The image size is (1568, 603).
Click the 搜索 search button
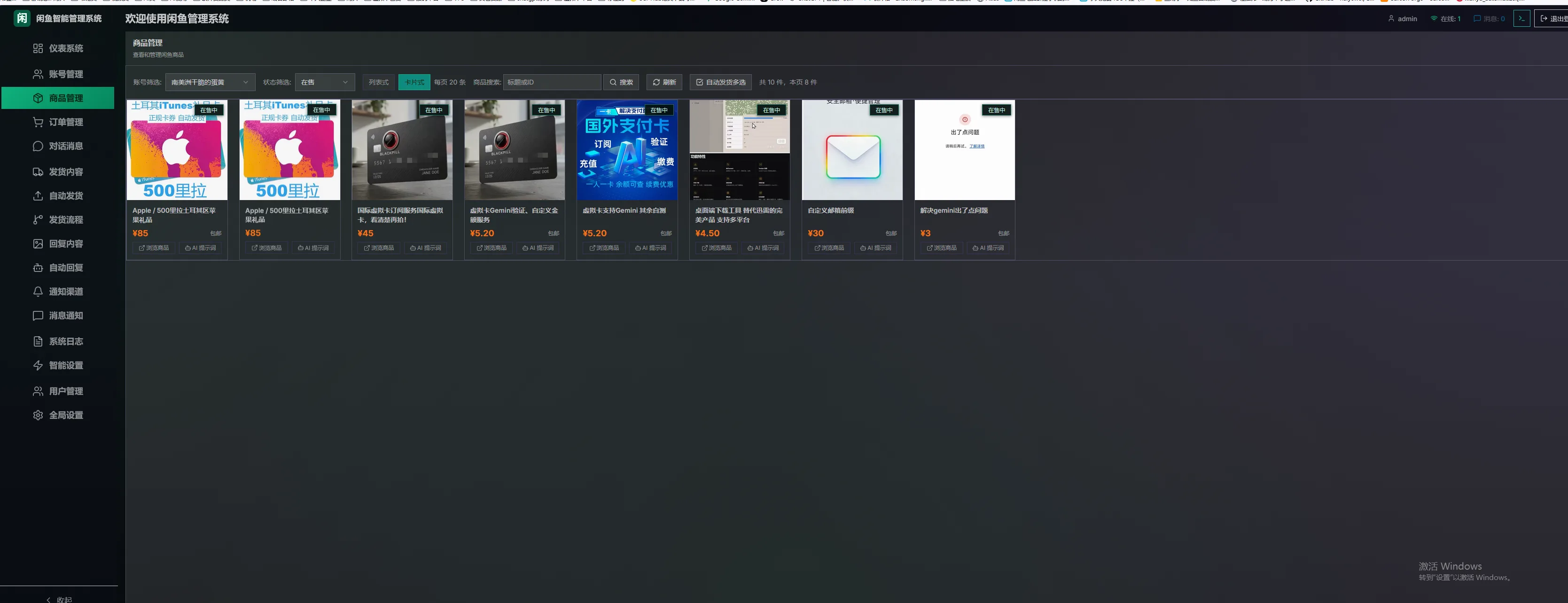(621, 82)
